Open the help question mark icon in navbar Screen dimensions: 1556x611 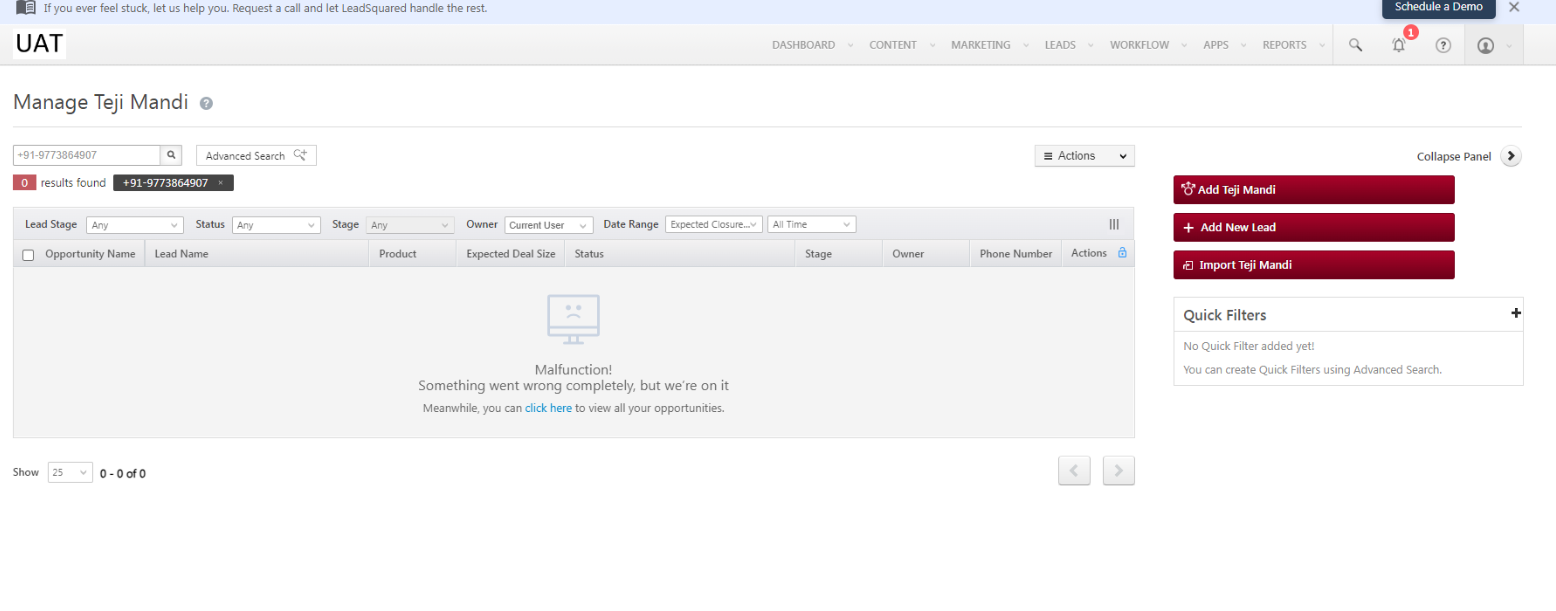(1443, 45)
